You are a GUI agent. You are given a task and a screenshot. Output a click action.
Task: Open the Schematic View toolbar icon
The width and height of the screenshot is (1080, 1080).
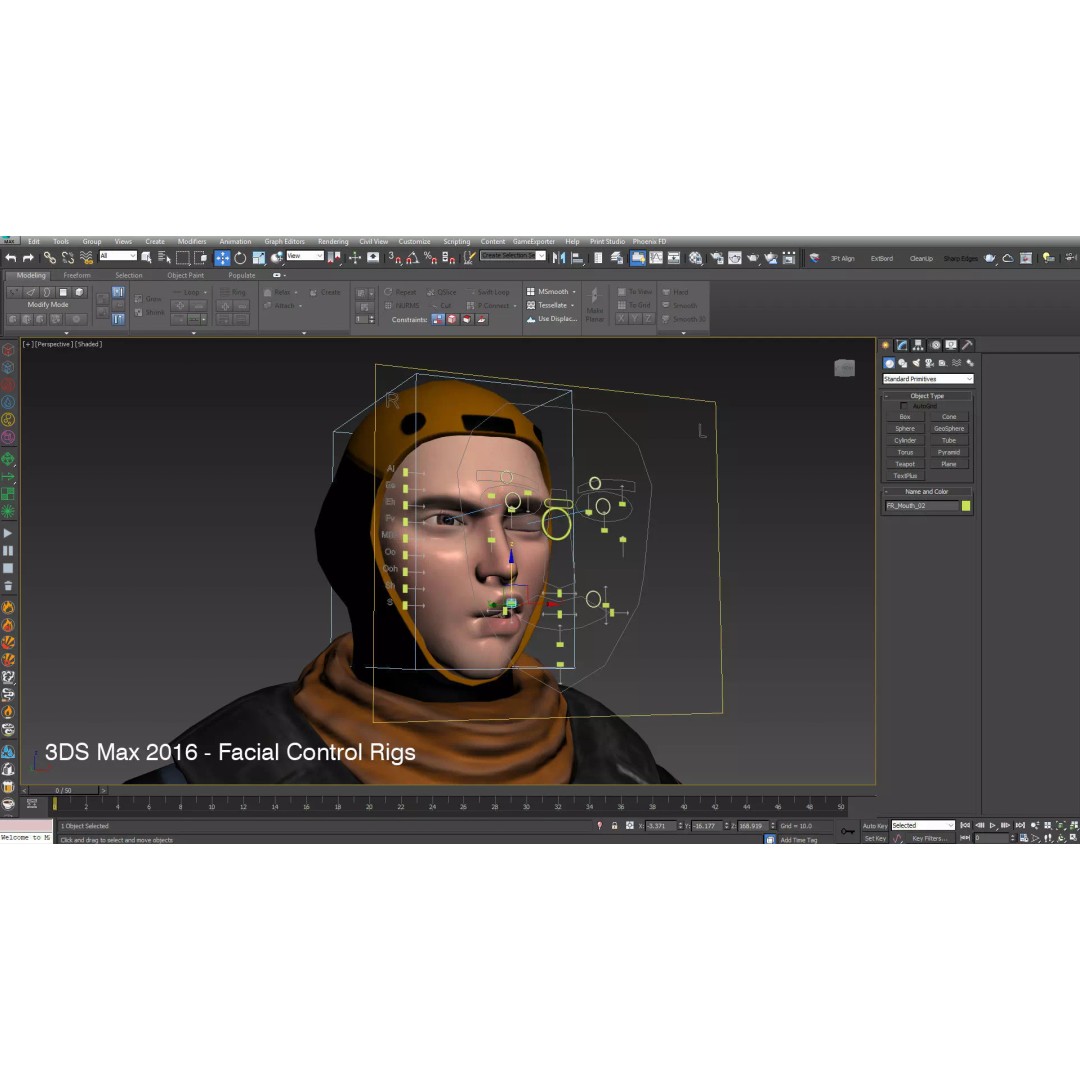tap(674, 258)
